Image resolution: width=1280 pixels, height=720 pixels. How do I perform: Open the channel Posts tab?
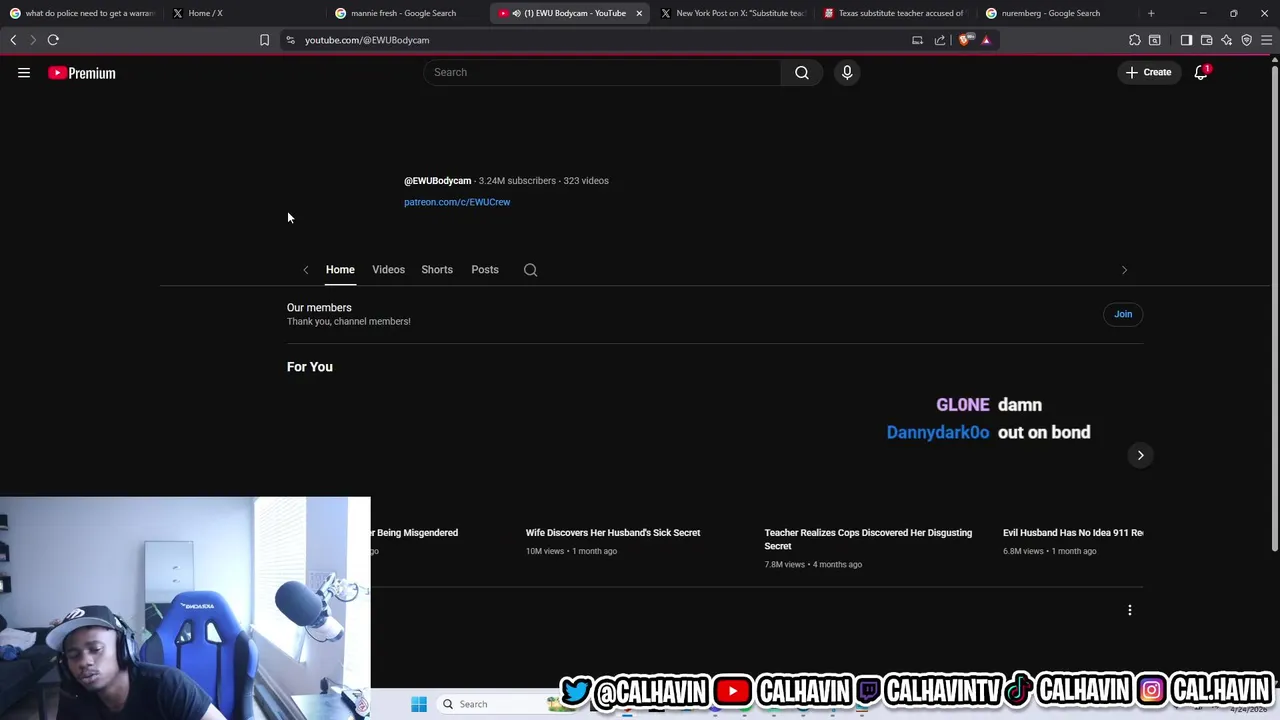pos(485,270)
